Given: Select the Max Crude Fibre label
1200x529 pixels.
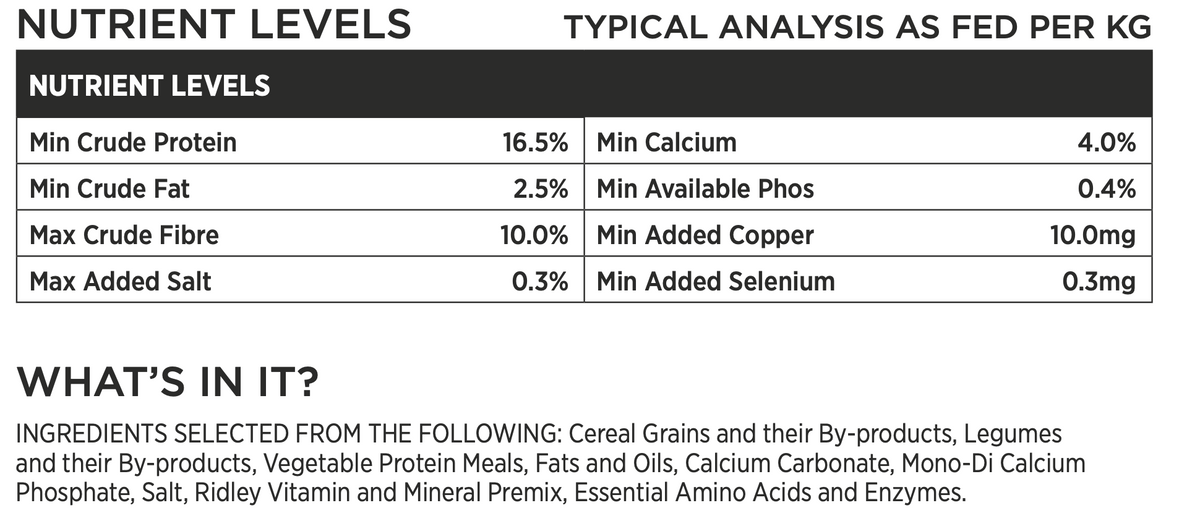Looking at the screenshot, I should pos(124,236).
